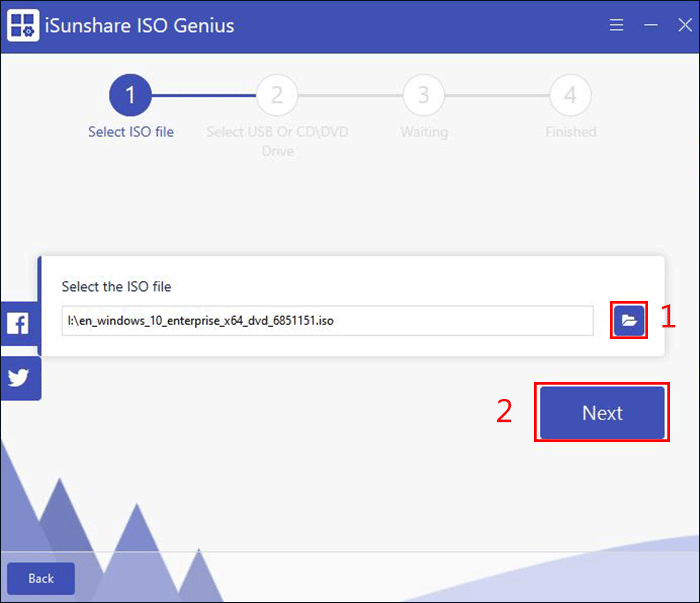
Task: Open the folder browse icon for ISO file
Action: 629,320
